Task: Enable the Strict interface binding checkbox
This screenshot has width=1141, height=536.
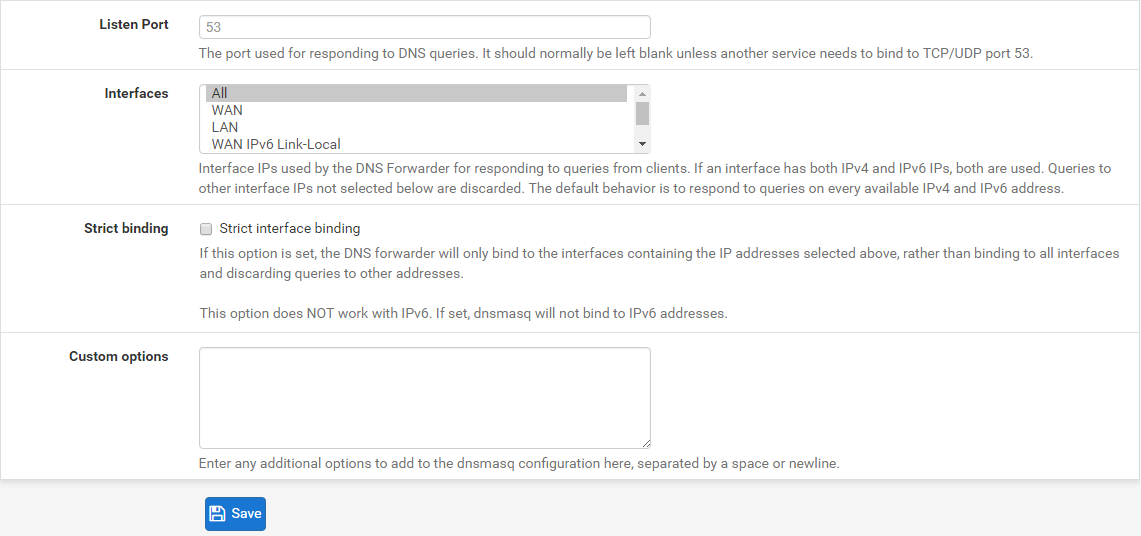Action: pos(206,229)
